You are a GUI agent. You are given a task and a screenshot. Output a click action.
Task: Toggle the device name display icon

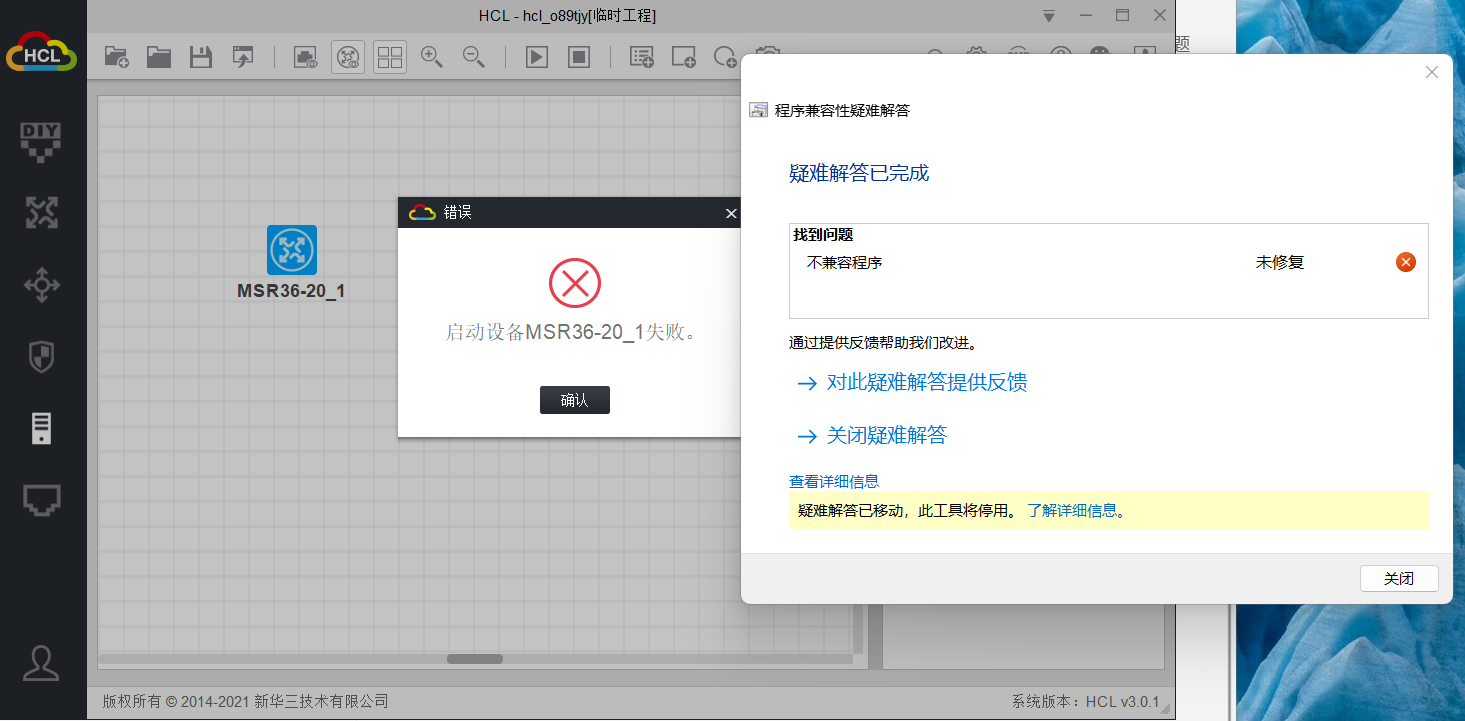[x=348, y=57]
